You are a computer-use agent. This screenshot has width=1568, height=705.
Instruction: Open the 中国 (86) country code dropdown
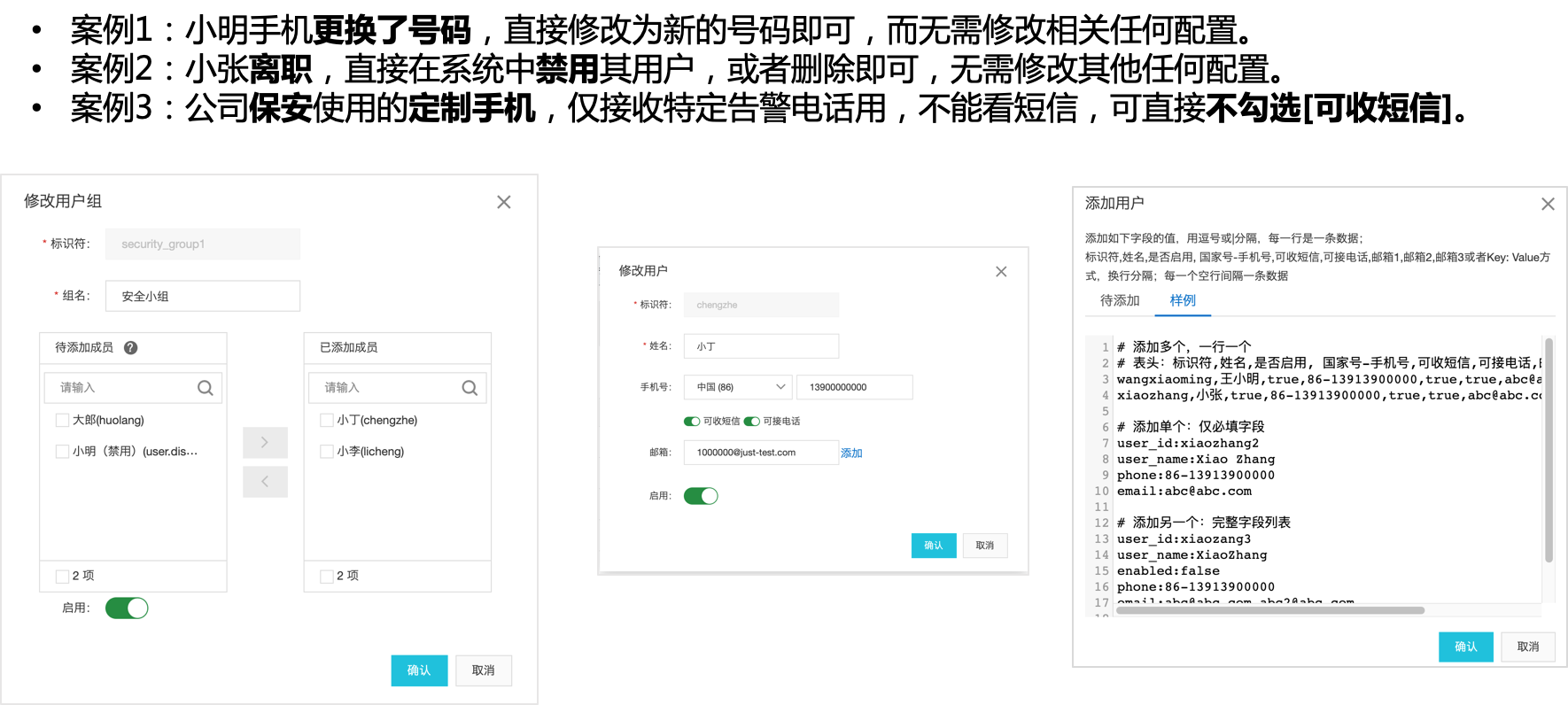coord(740,387)
